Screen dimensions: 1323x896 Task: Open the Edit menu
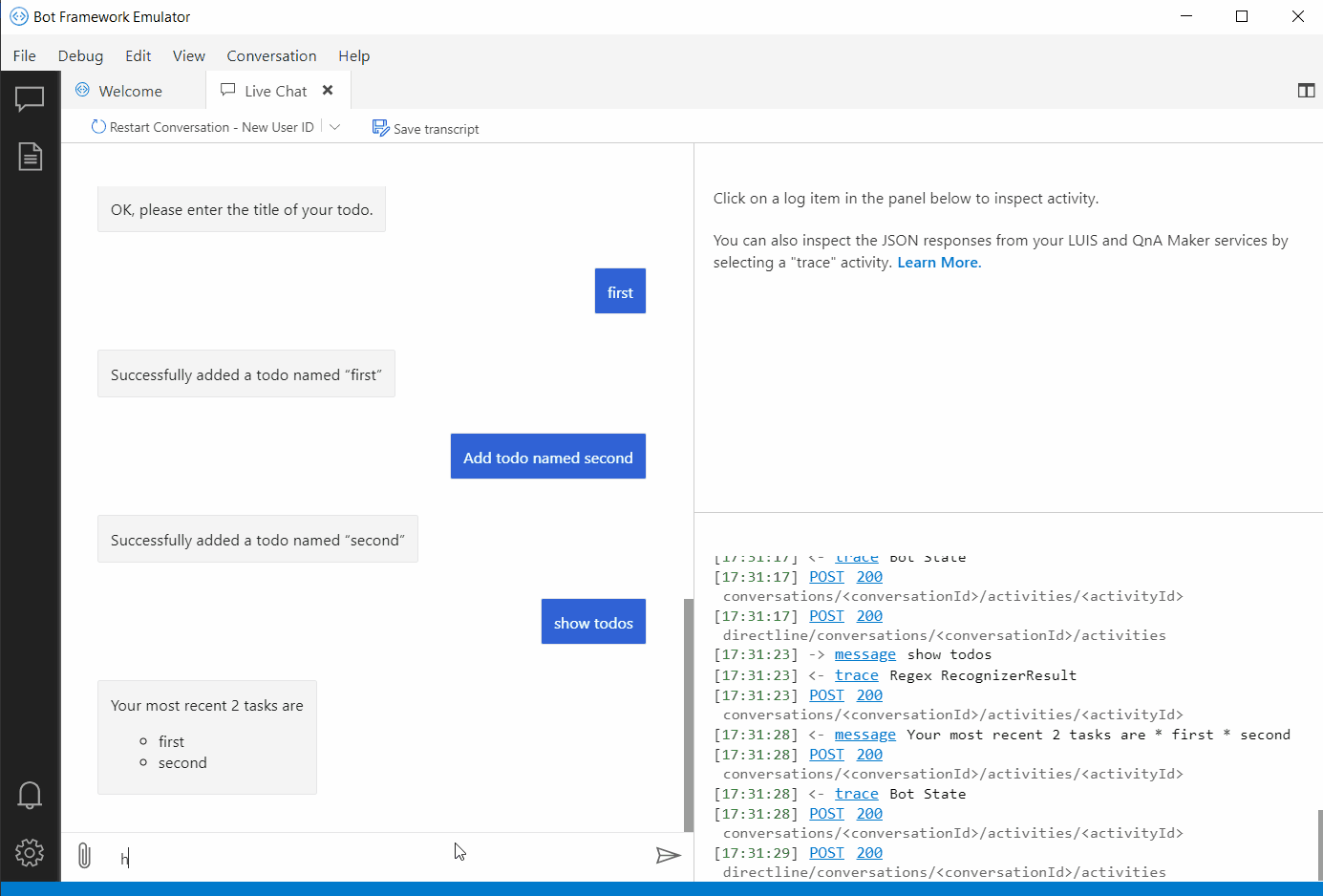click(x=139, y=55)
